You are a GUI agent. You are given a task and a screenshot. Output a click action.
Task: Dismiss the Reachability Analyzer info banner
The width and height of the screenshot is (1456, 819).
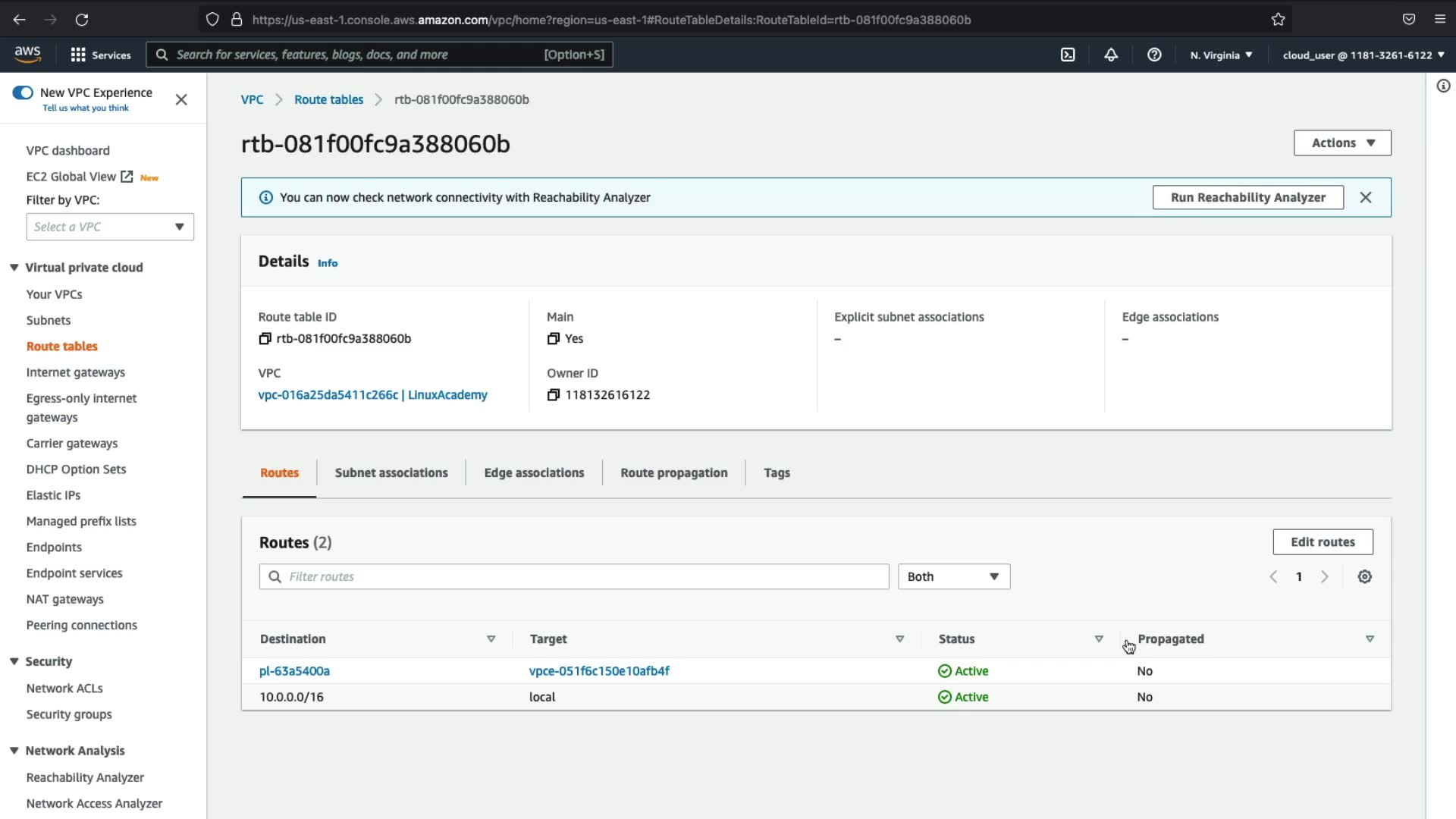pos(1366,197)
